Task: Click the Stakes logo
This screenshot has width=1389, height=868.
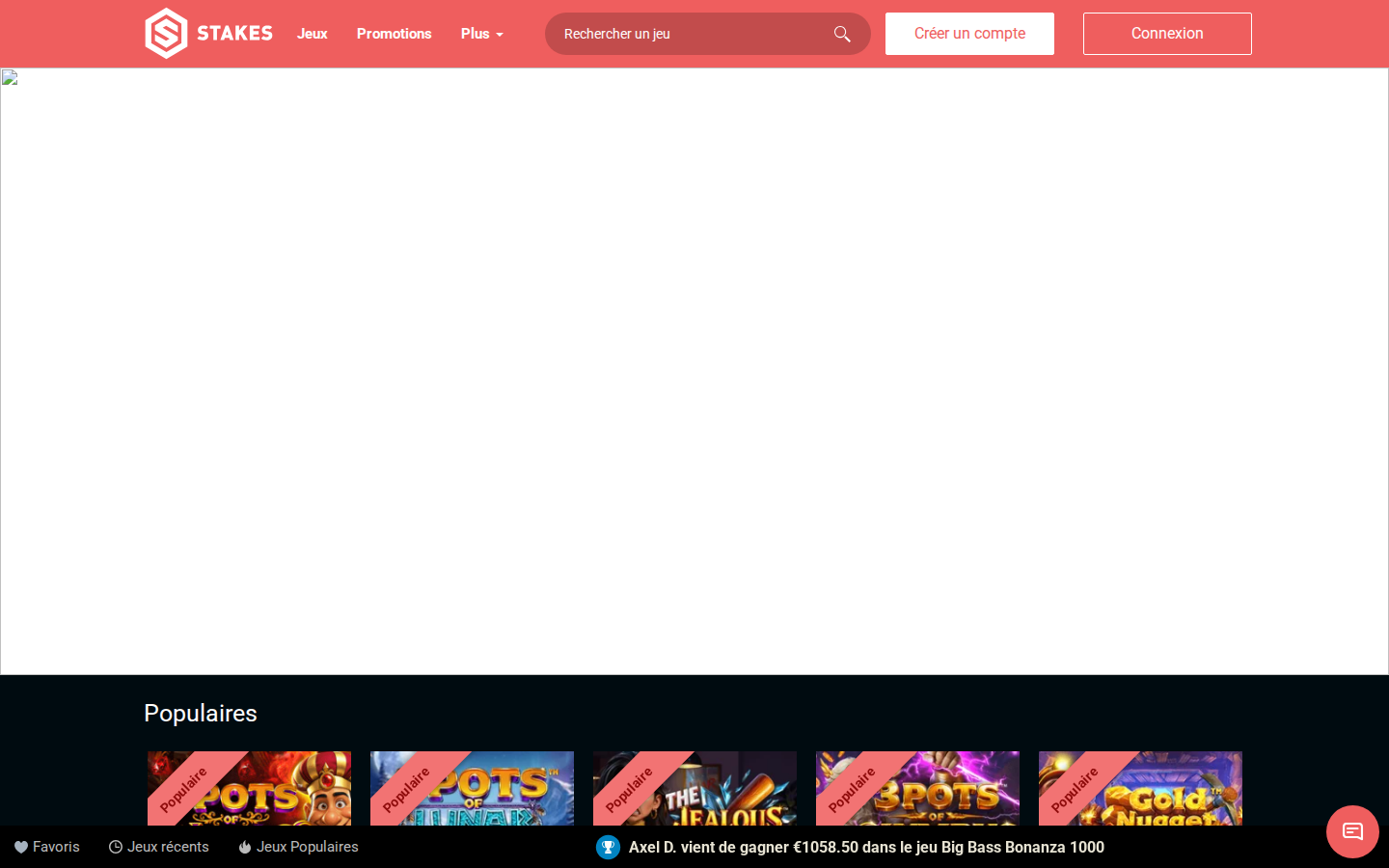Action: [x=209, y=34]
